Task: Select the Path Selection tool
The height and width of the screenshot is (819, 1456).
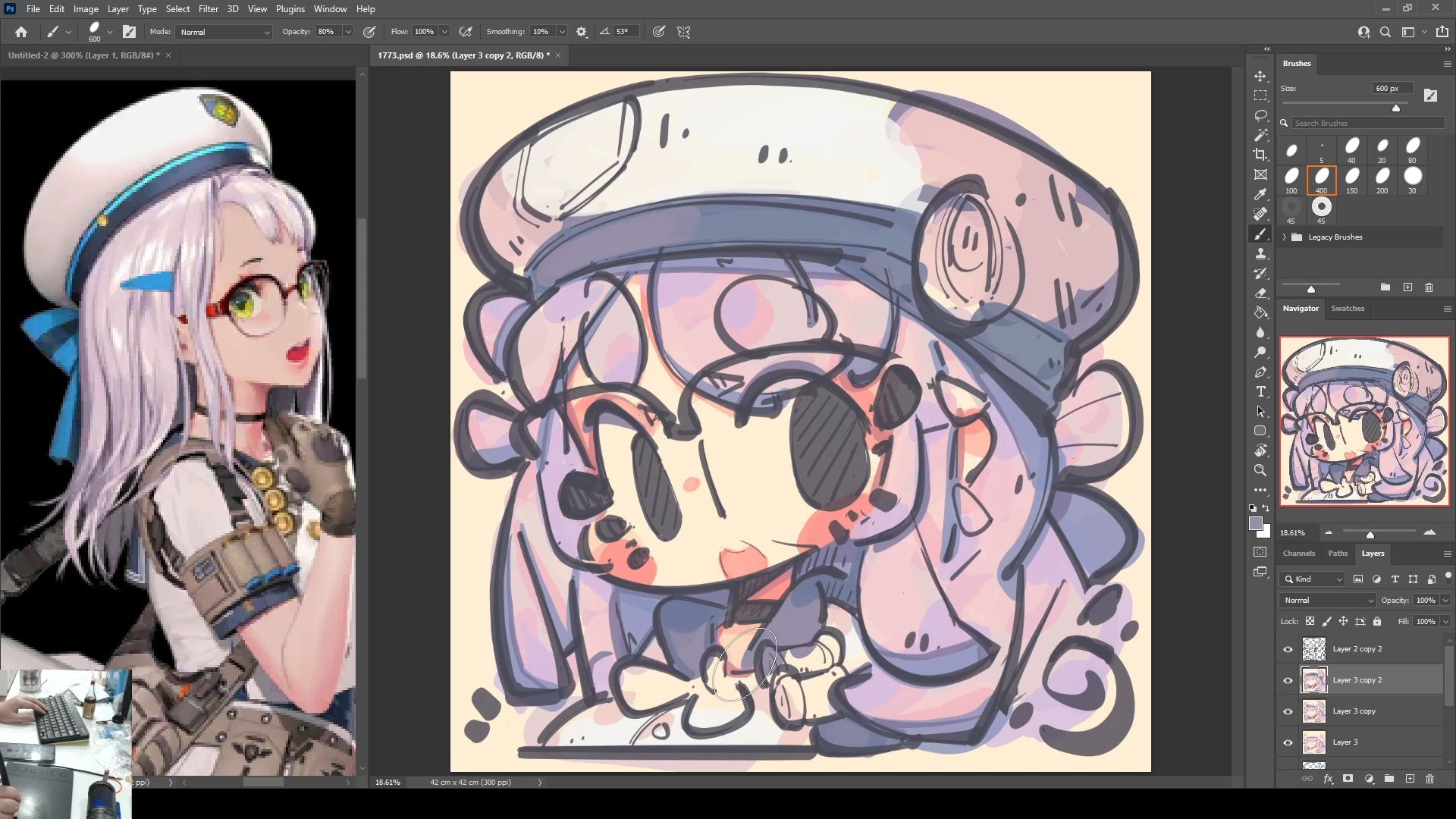Action: coord(1260,412)
